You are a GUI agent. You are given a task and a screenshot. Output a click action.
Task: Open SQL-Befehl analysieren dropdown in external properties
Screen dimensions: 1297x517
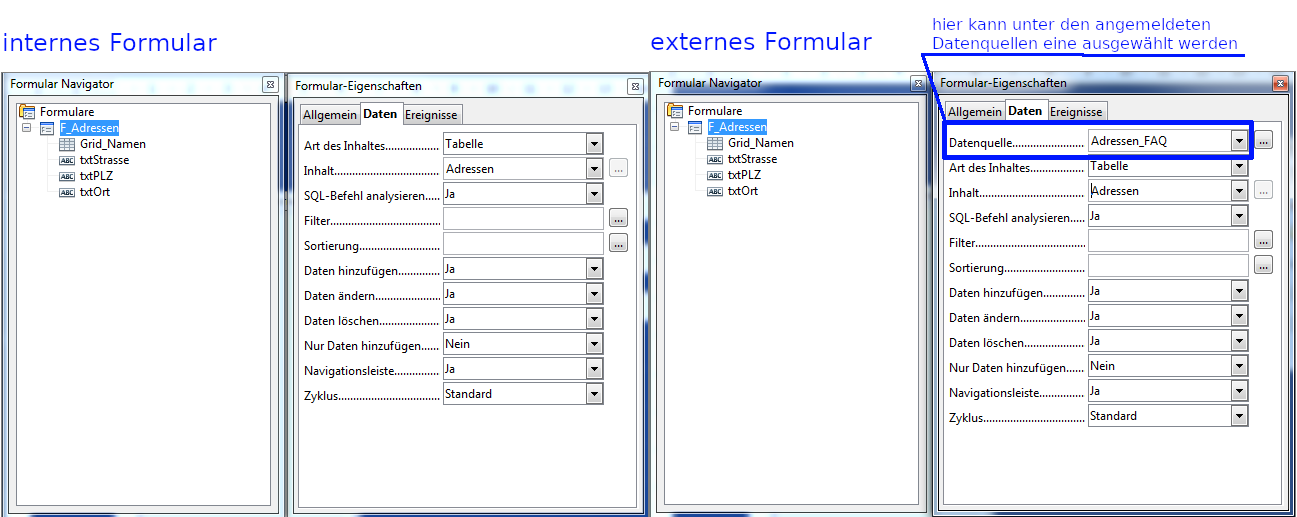pyautogui.click(x=1240, y=216)
